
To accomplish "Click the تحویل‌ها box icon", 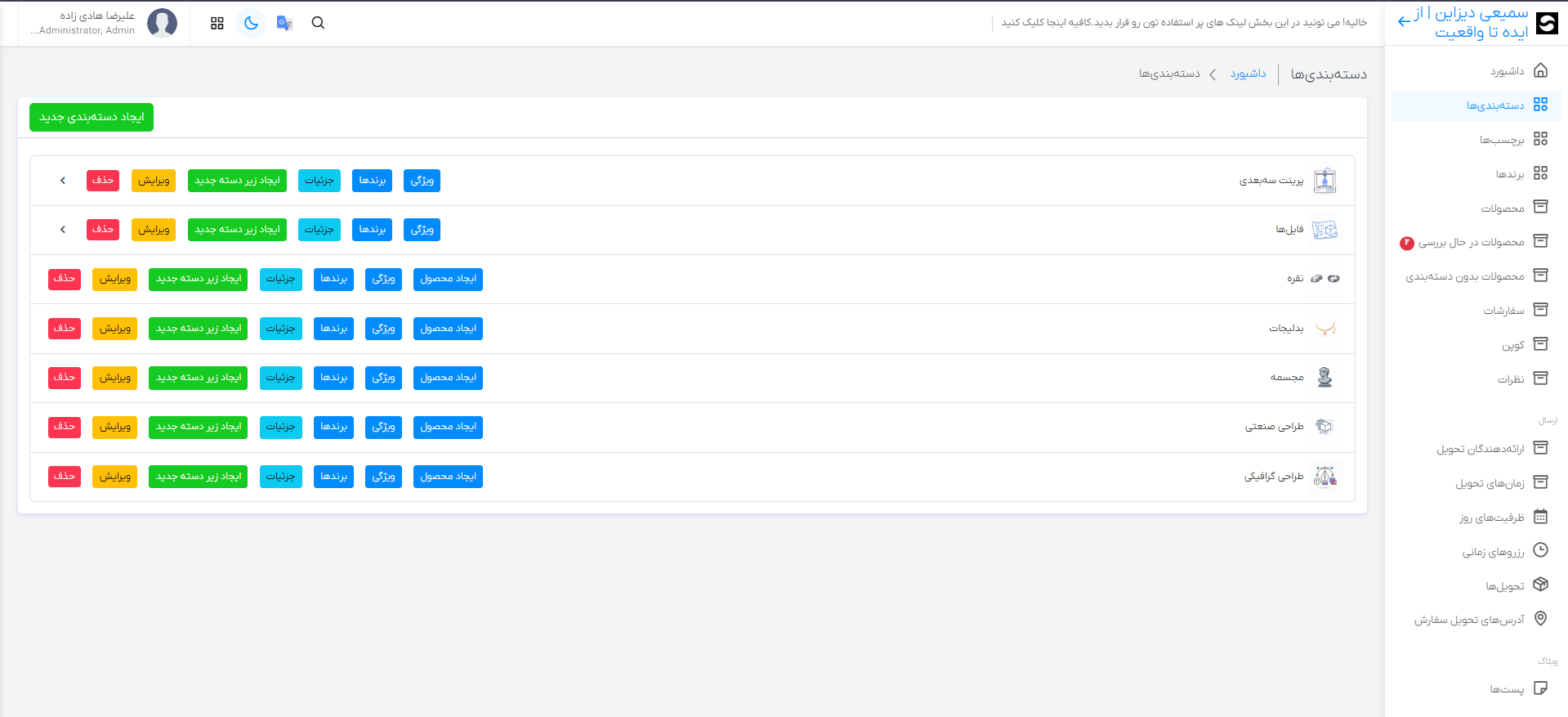I will tap(1540, 585).
